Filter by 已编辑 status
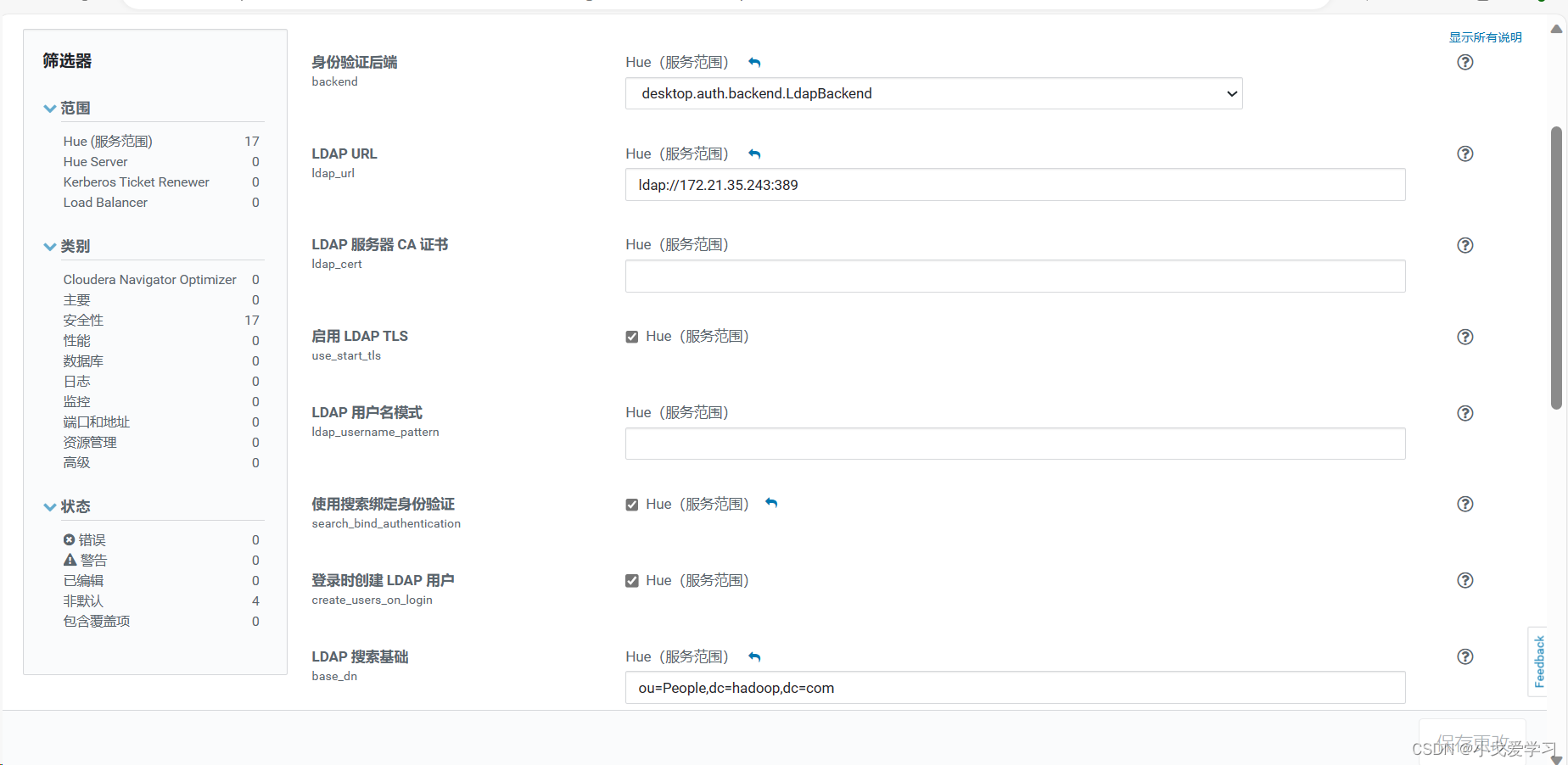 (x=83, y=581)
